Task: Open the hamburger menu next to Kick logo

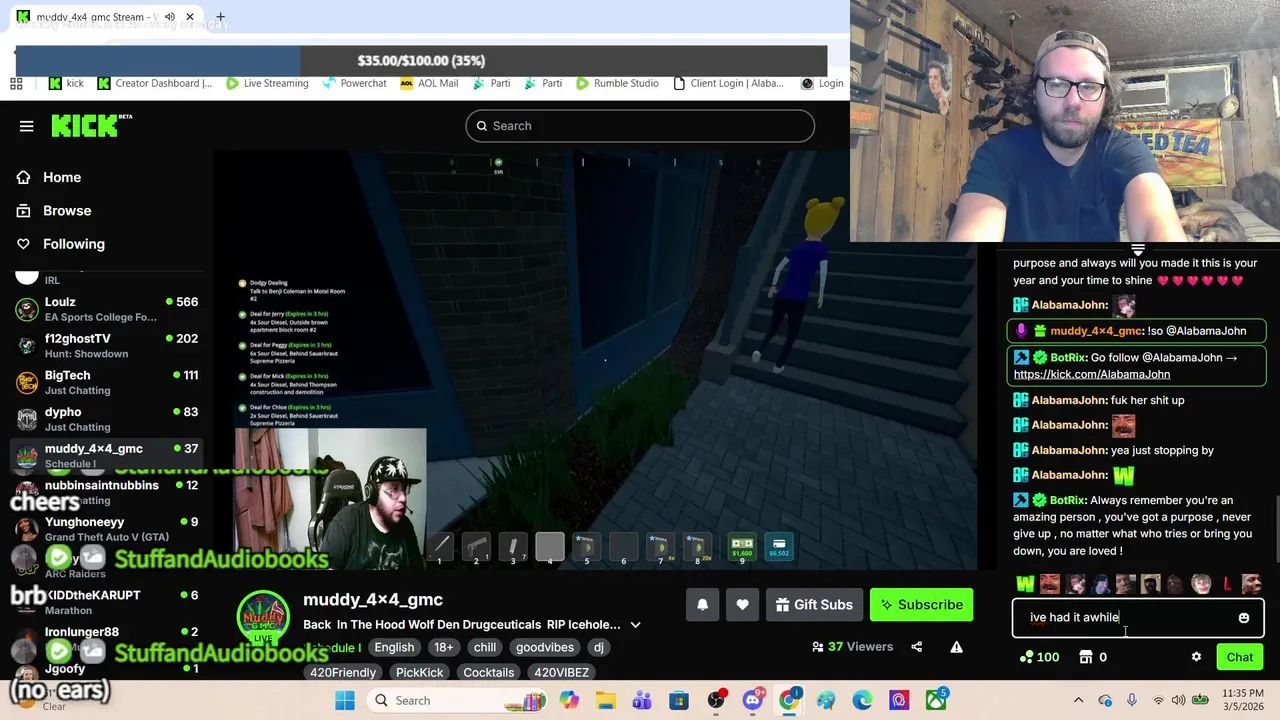Action: [26, 126]
